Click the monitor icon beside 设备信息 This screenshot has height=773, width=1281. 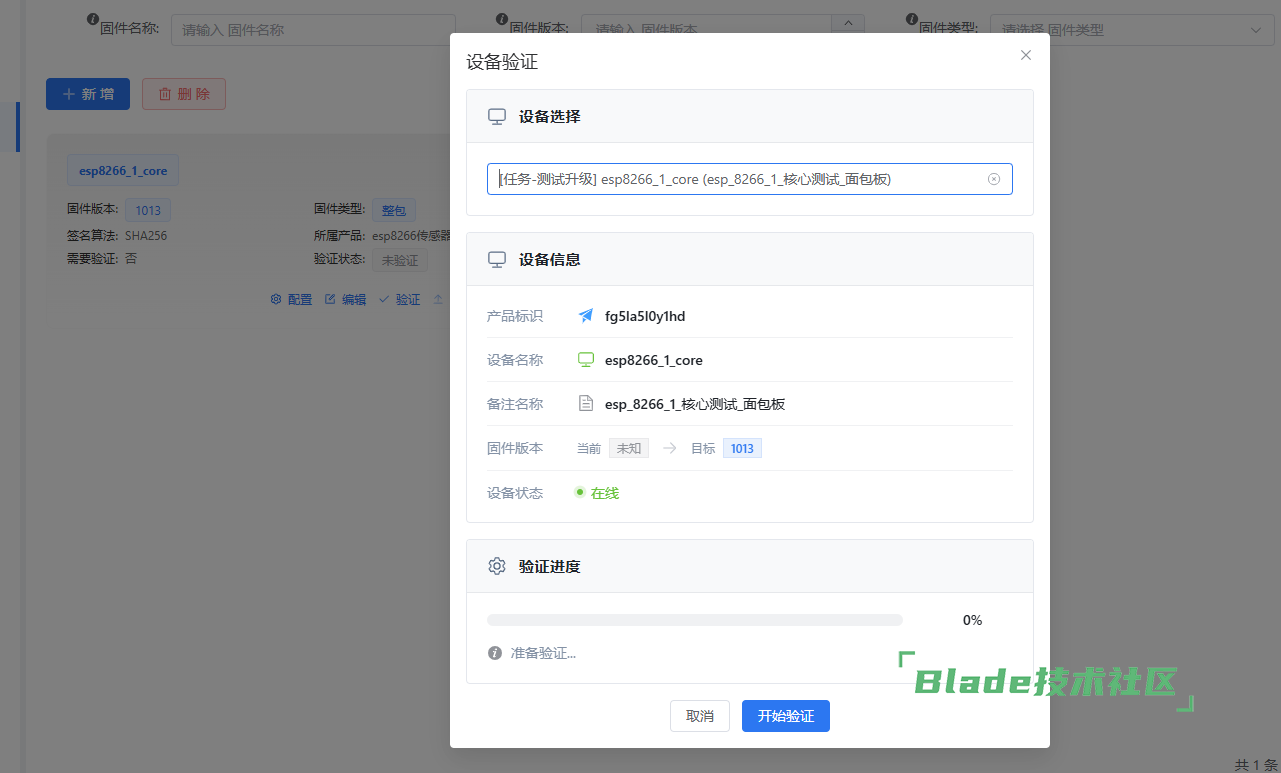496,259
